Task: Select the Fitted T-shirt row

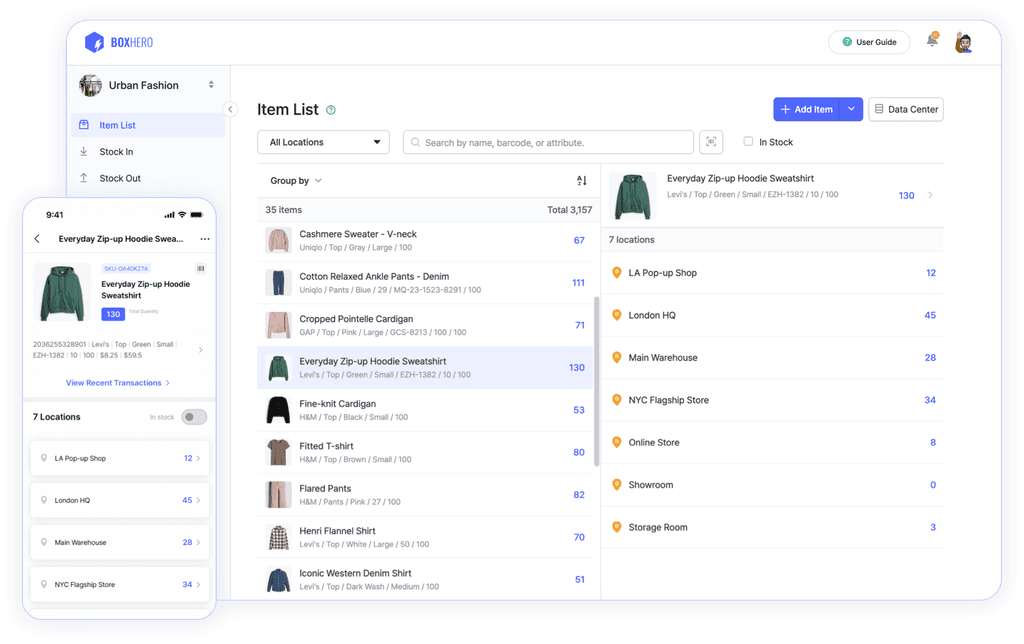Action: click(x=425, y=453)
